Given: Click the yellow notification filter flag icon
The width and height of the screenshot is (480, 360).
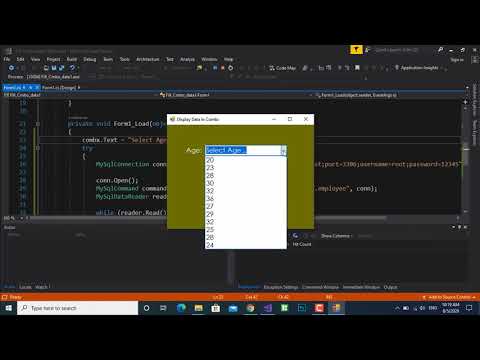Looking at the screenshot, I should point(356,50).
